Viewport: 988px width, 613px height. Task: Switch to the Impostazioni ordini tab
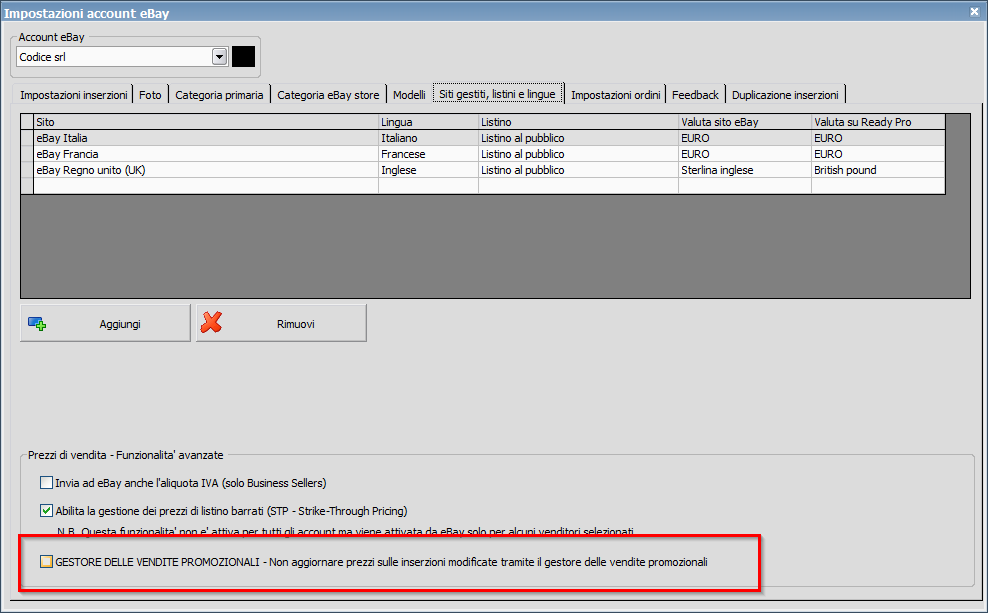(616, 95)
